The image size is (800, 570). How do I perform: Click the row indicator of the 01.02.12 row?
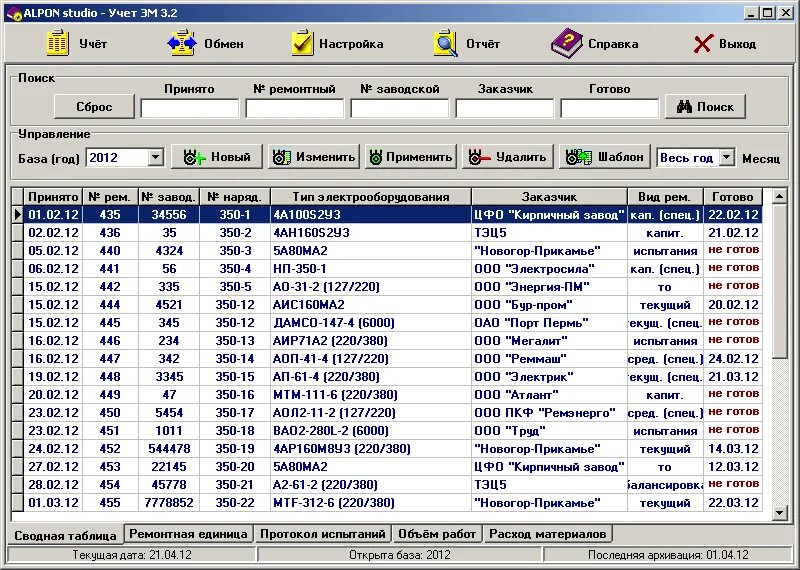17,214
